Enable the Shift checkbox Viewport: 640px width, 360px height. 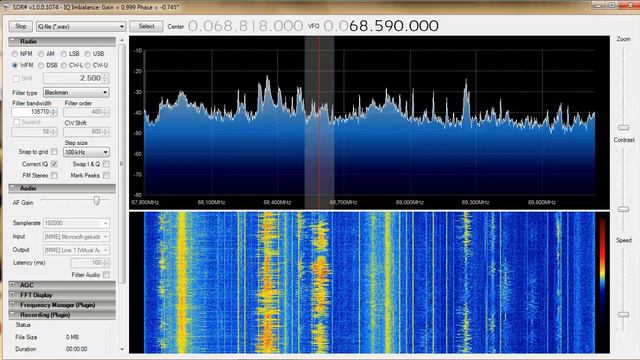[x=16, y=78]
